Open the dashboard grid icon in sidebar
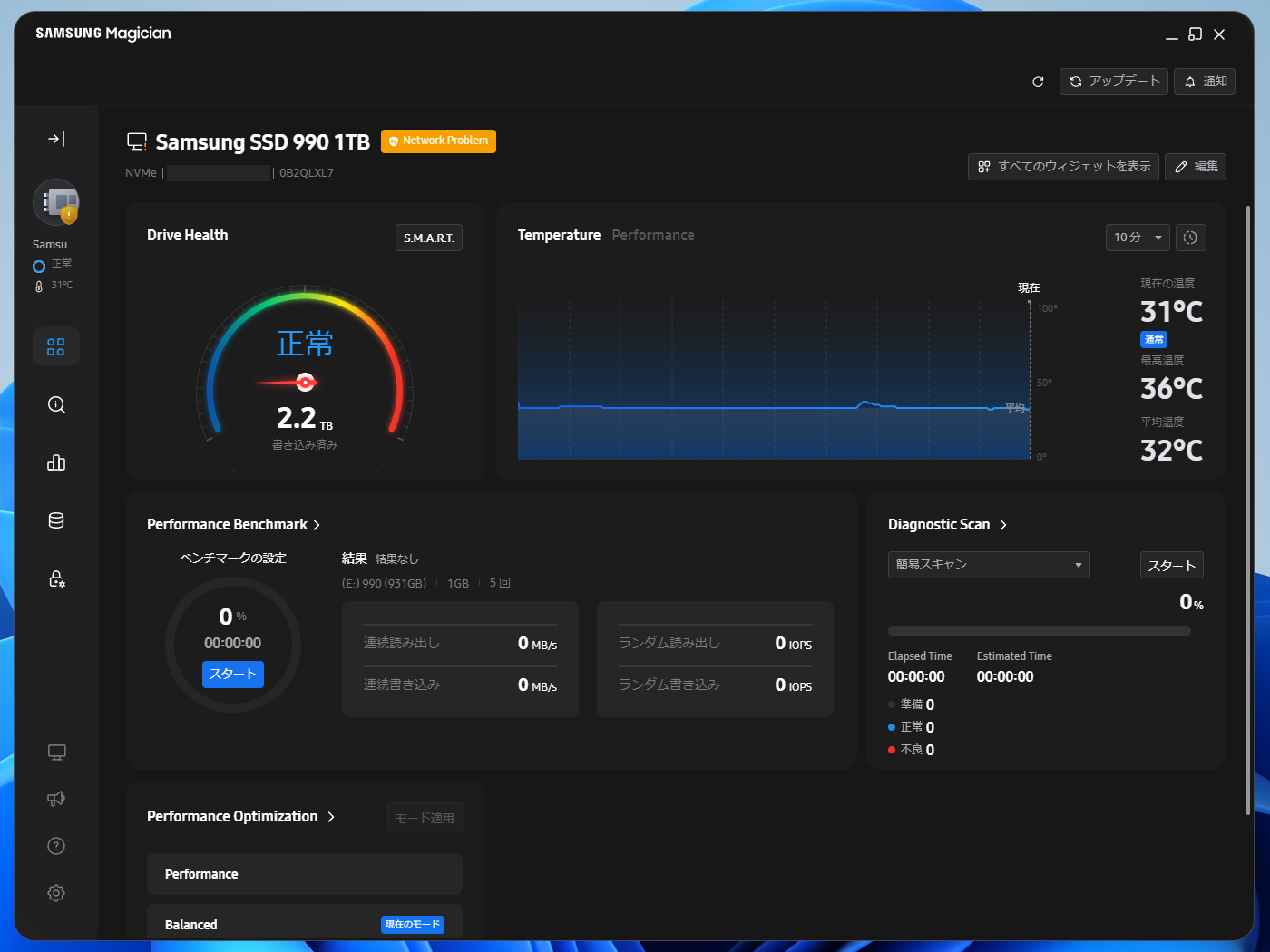The height and width of the screenshot is (952, 1270). point(56,346)
